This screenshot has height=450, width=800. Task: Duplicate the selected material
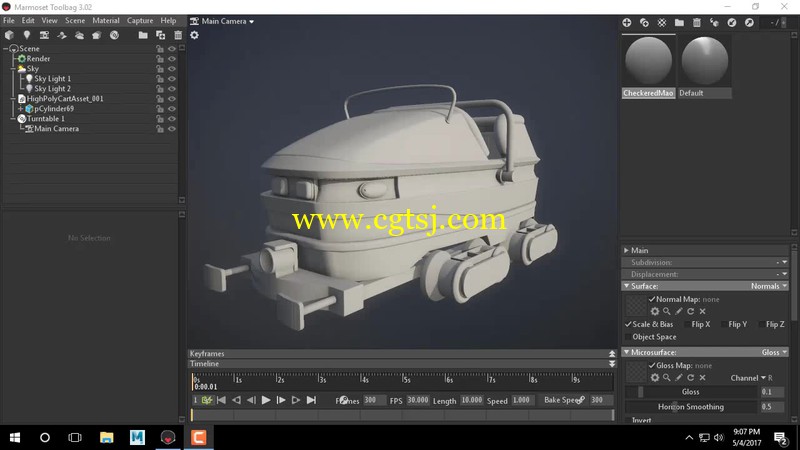click(x=644, y=22)
